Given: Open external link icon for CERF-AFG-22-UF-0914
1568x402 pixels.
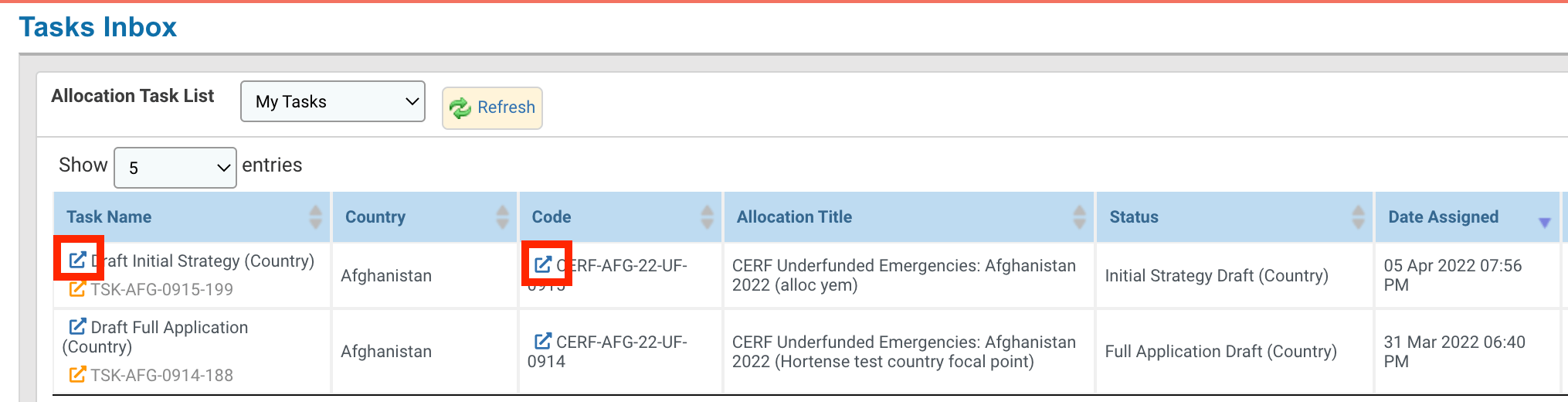Looking at the screenshot, I should (x=543, y=341).
